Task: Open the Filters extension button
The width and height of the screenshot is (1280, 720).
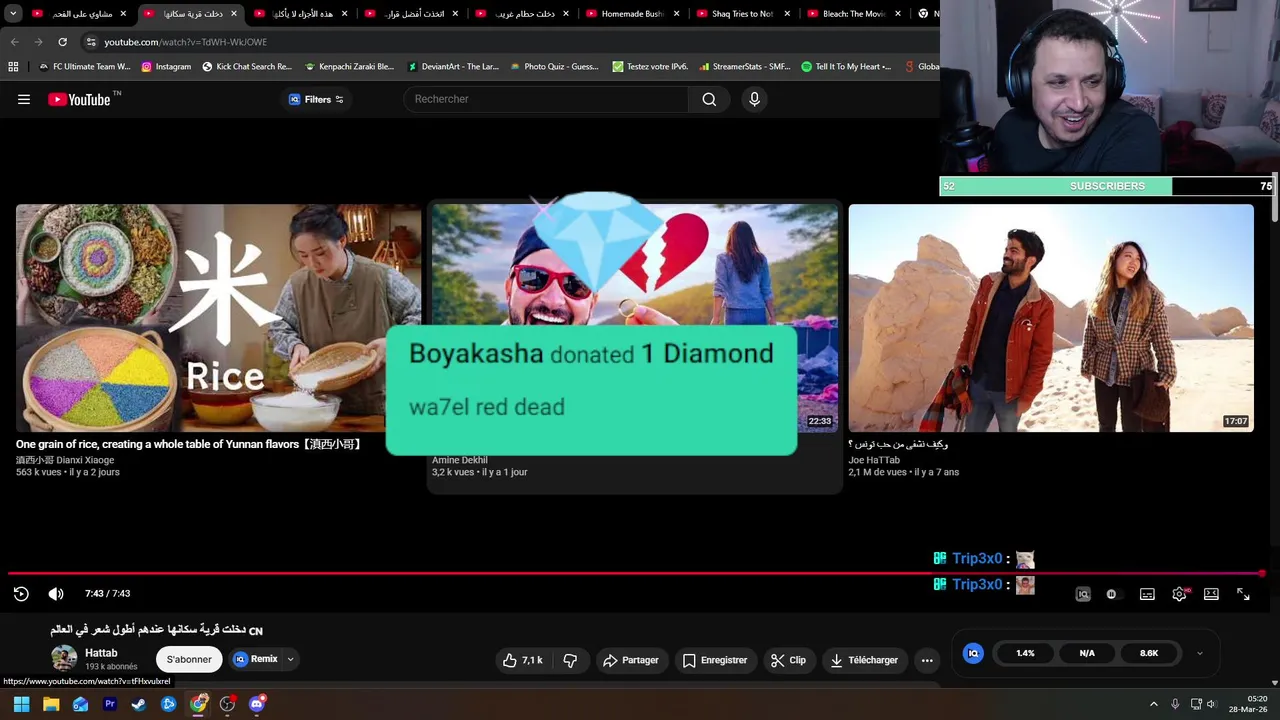Action: click(316, 99)
